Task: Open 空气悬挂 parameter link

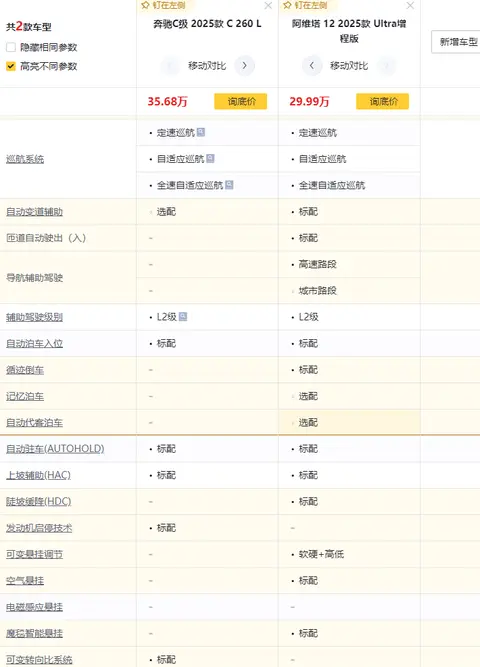Action: tap(25, 581)
